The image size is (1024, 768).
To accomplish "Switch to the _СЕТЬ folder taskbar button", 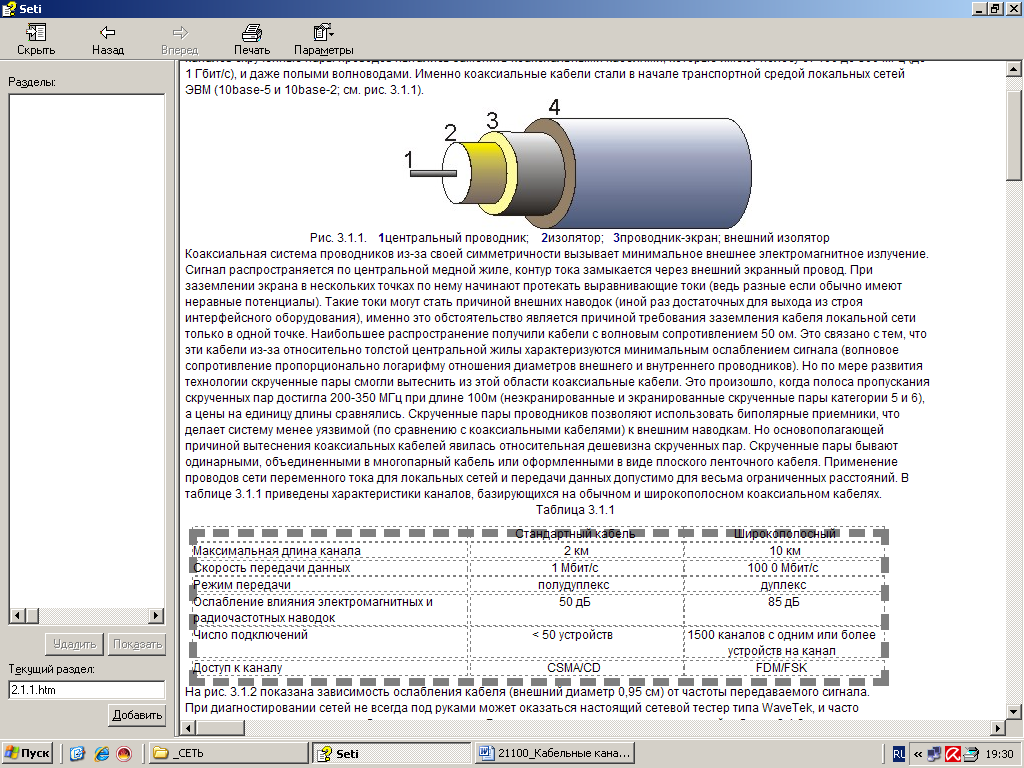I will pyautogui.click(x=229, y=754).
